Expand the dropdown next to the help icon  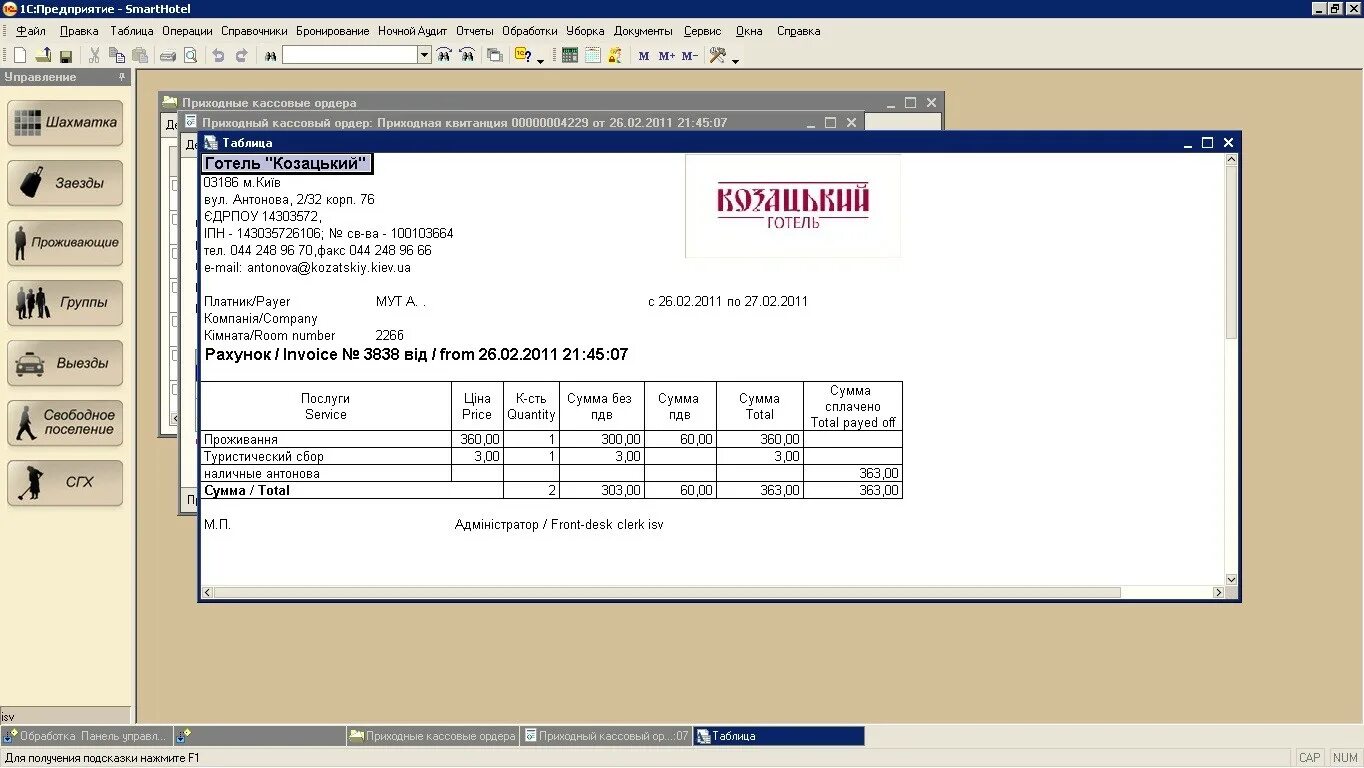click(541, 60)
